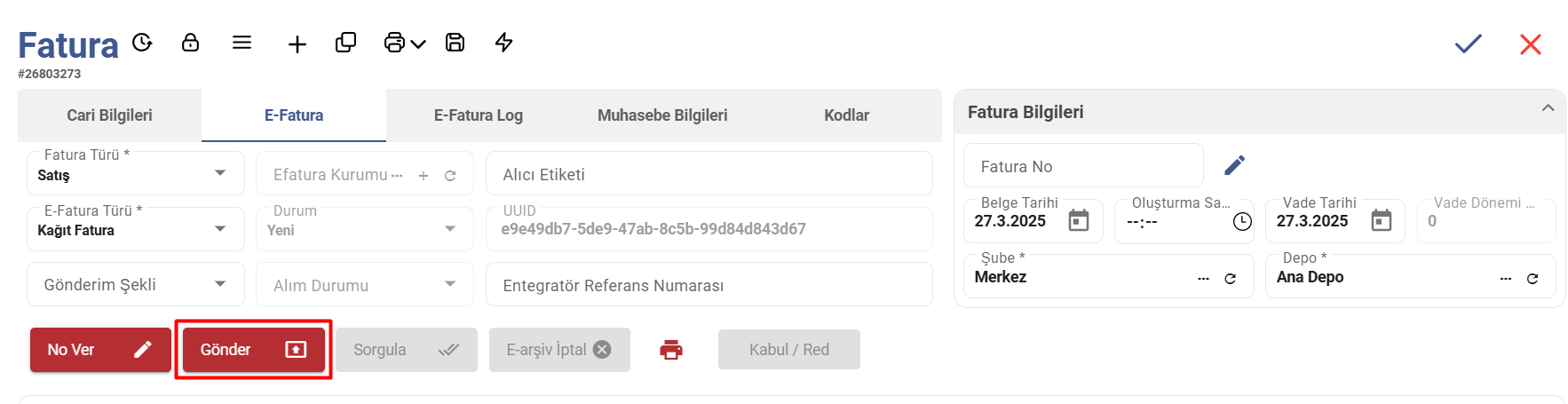Open the hamburger list menu icon
Viewport: 1568px width, 404px height.
pyautogui.click(x=242, y=43)
